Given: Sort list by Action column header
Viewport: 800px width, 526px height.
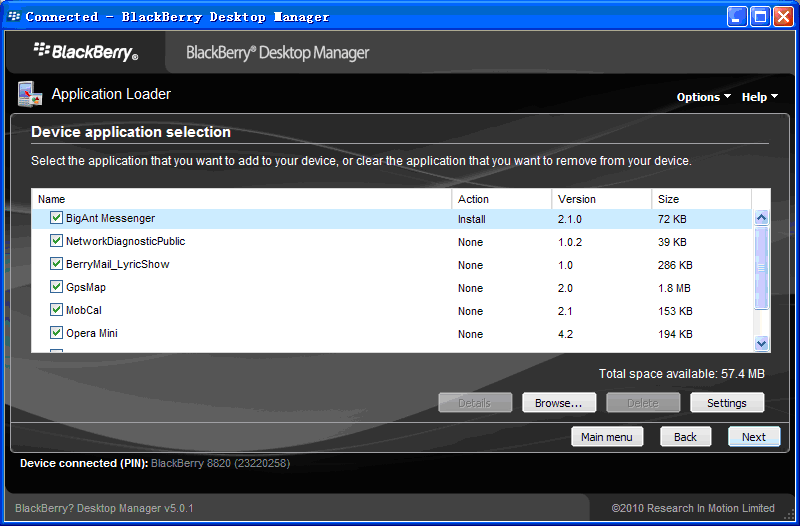Looking at the screenshot, I should point(502,199).
